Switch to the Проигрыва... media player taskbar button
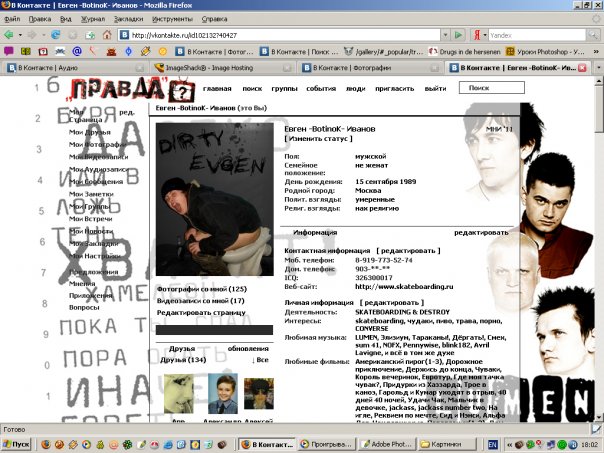604x453 pixels. [327, 445]
